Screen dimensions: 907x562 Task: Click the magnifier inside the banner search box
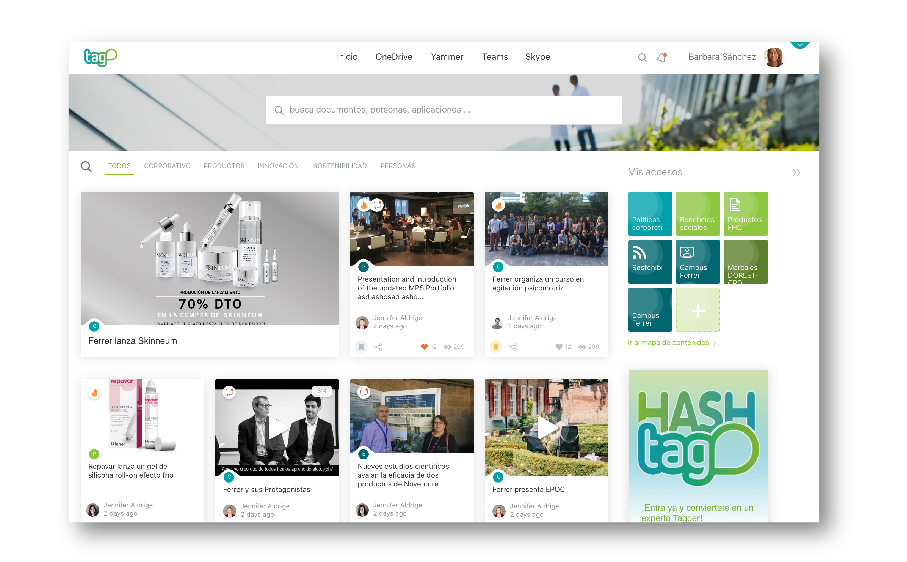point(279,110)
